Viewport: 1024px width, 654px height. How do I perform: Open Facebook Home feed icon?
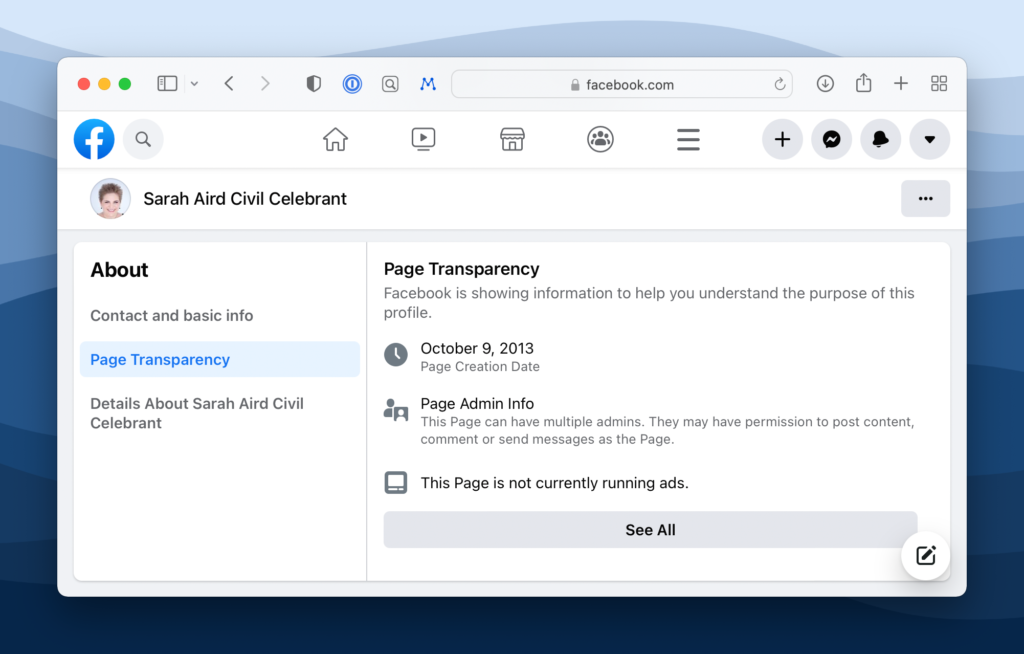click(335, 140)
